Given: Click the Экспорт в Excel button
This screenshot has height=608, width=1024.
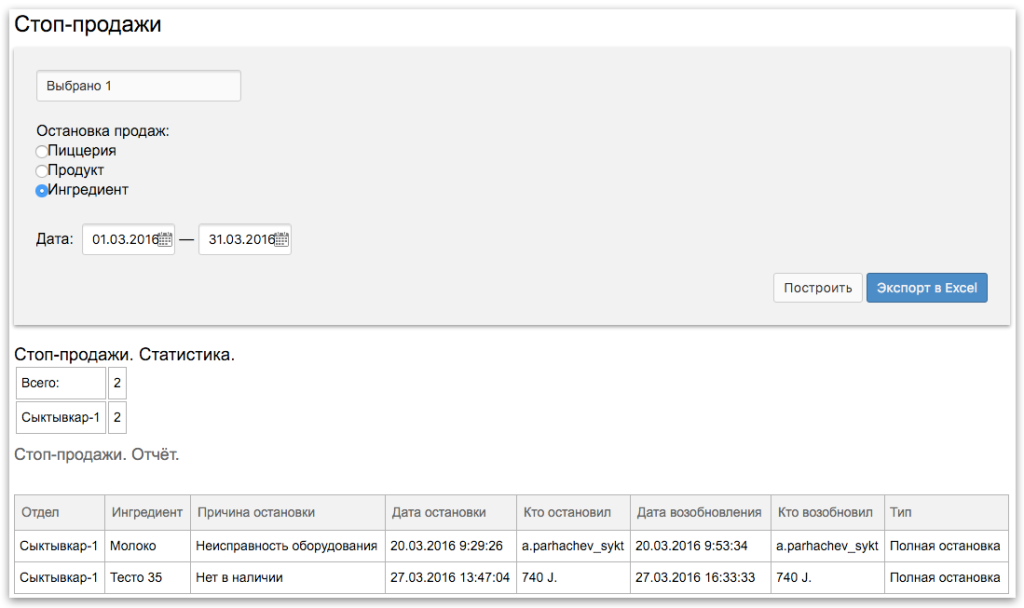Looking at the screenshot, I should [927, 288].
